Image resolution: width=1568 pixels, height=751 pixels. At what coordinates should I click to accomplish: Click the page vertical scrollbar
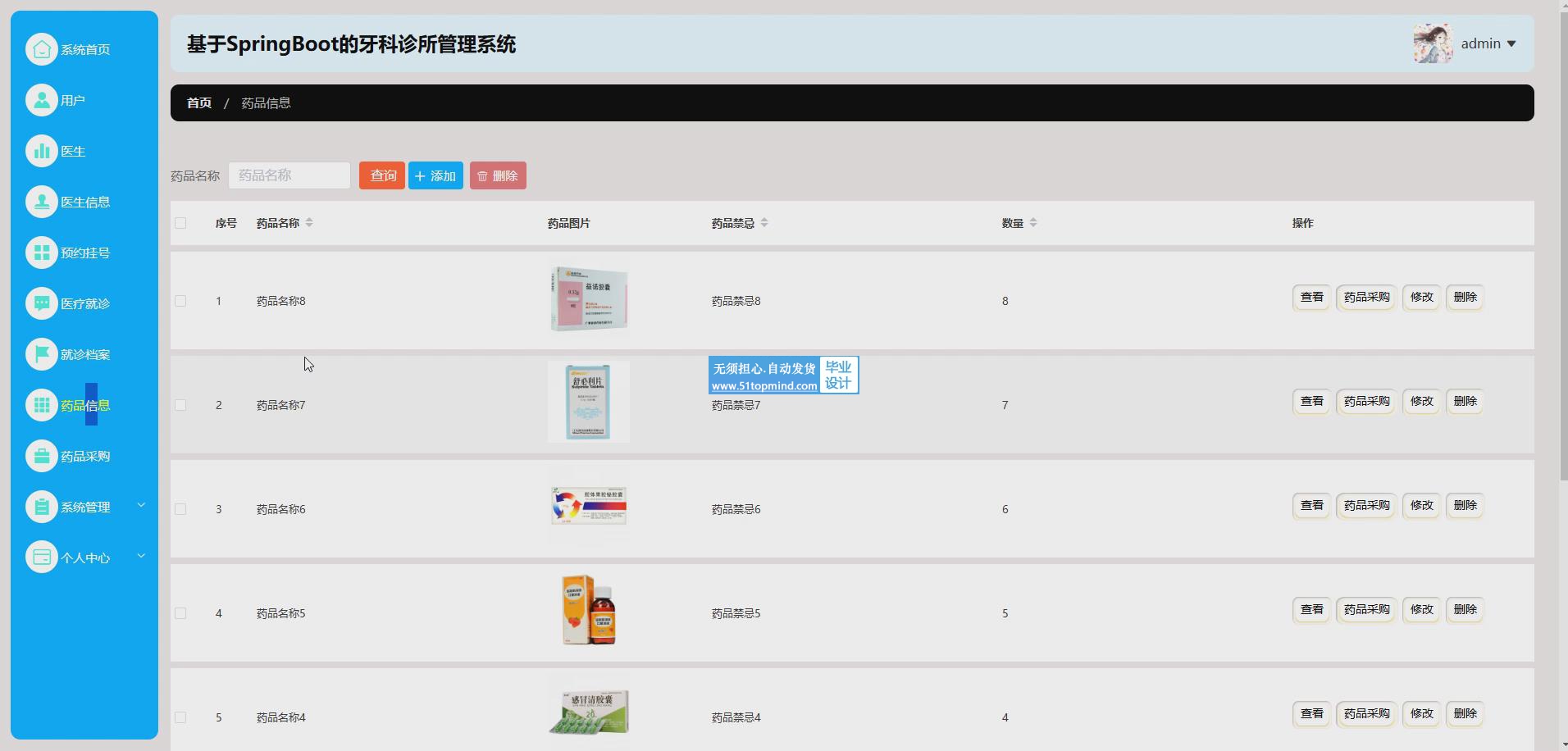tap(1563, 246)
